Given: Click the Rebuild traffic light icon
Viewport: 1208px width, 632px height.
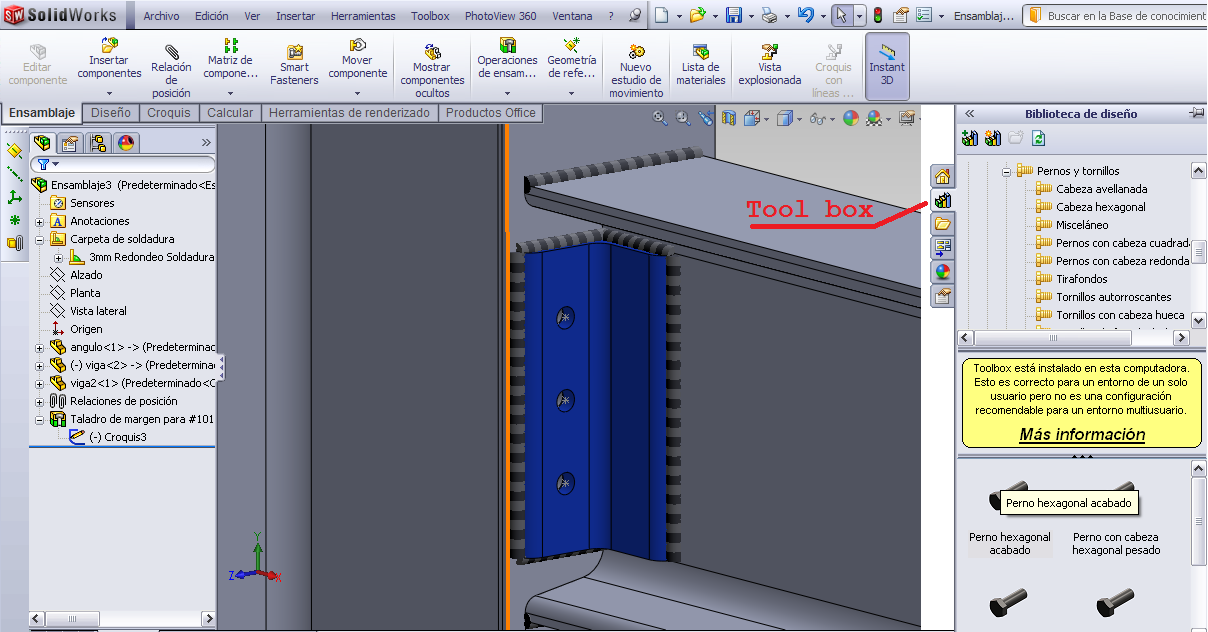Looking at the screenshot, I should (878, 15).
